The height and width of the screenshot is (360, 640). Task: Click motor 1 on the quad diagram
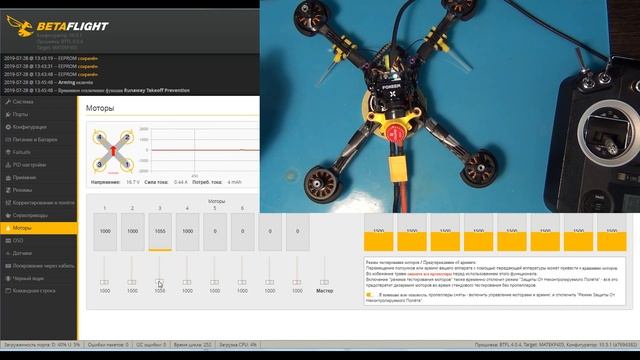pos(127,164)
